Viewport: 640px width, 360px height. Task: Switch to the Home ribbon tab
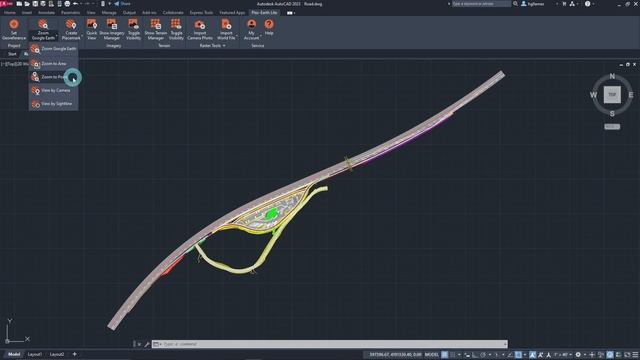coord(9,13)
